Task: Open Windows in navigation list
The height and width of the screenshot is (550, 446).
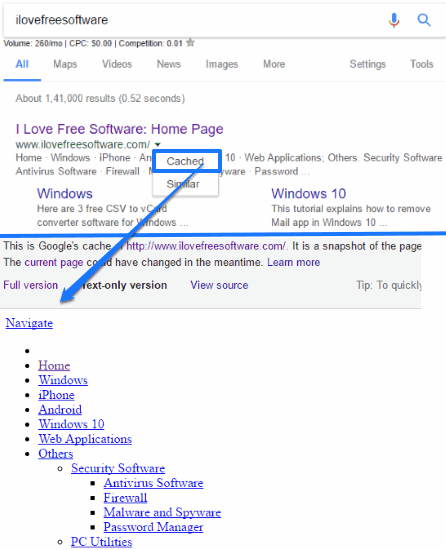Action: coord(63,380)
